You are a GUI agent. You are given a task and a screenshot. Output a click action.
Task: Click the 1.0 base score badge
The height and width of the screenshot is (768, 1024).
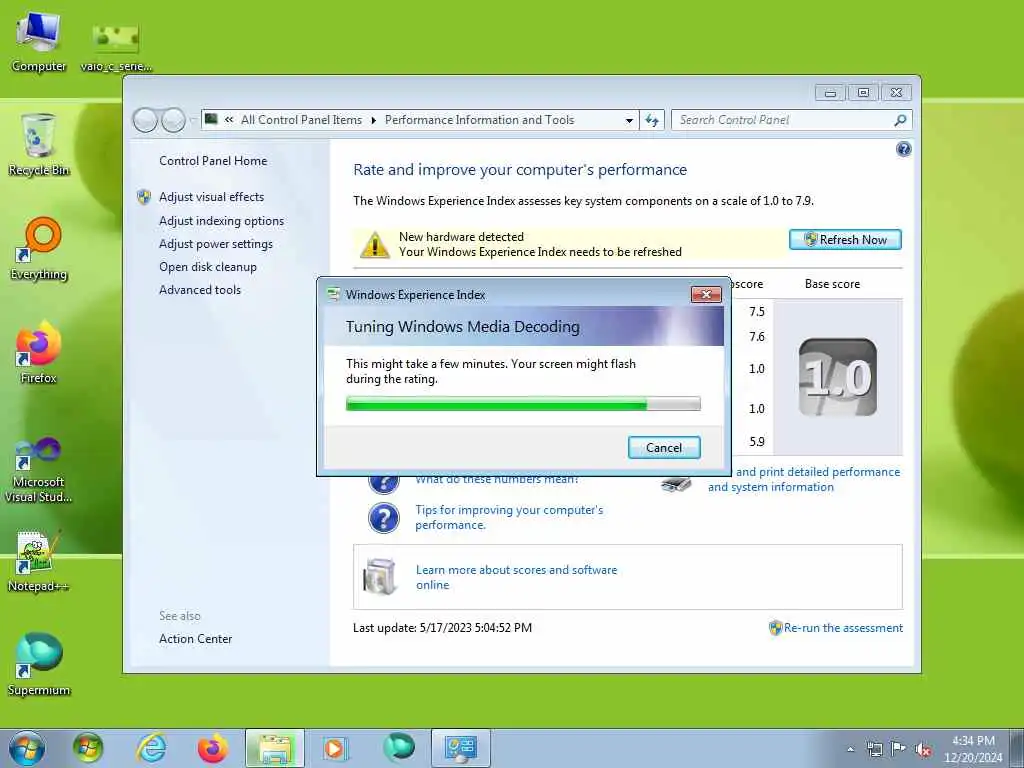(838, 377)
